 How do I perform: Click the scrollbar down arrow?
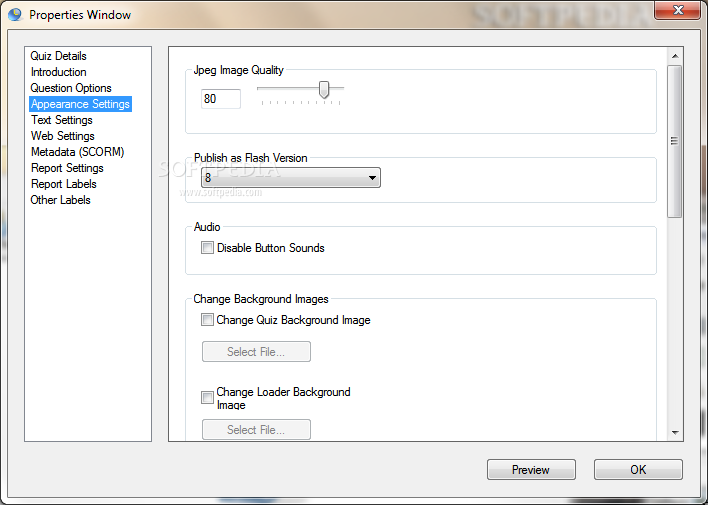(x=675, y=433)
